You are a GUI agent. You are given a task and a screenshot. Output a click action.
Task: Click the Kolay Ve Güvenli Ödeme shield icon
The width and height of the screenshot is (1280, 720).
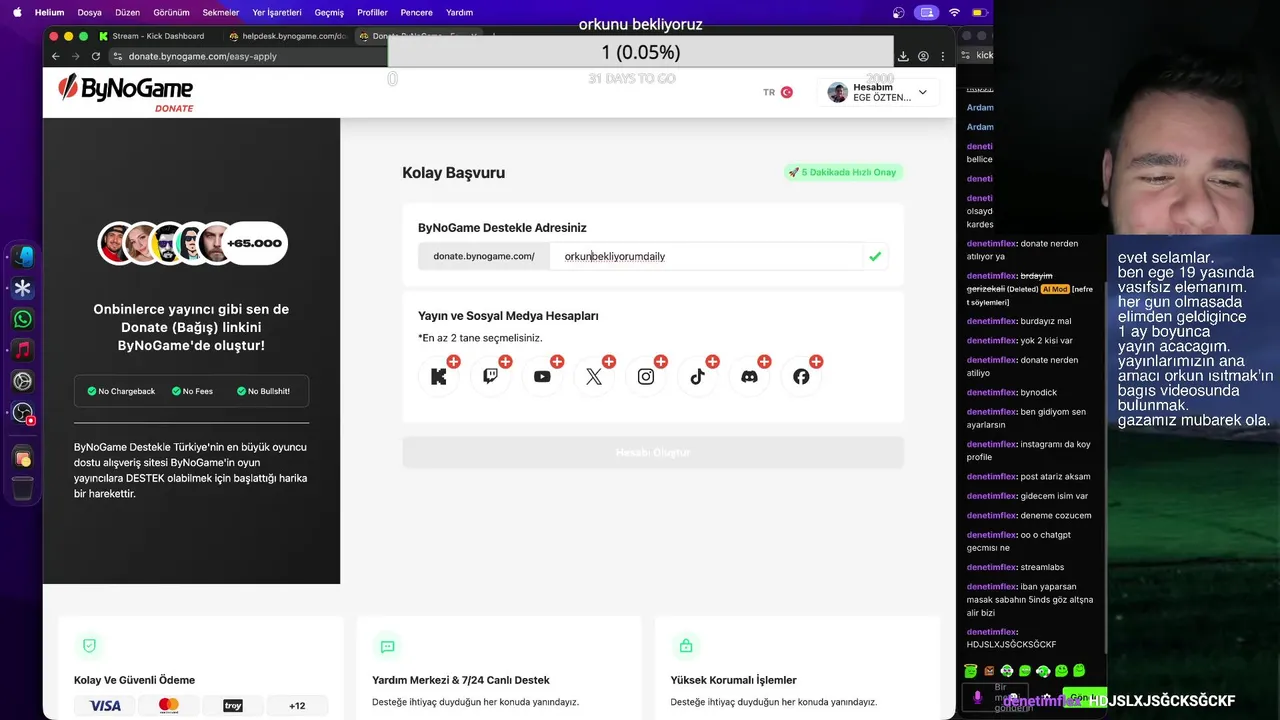[89, 646]
